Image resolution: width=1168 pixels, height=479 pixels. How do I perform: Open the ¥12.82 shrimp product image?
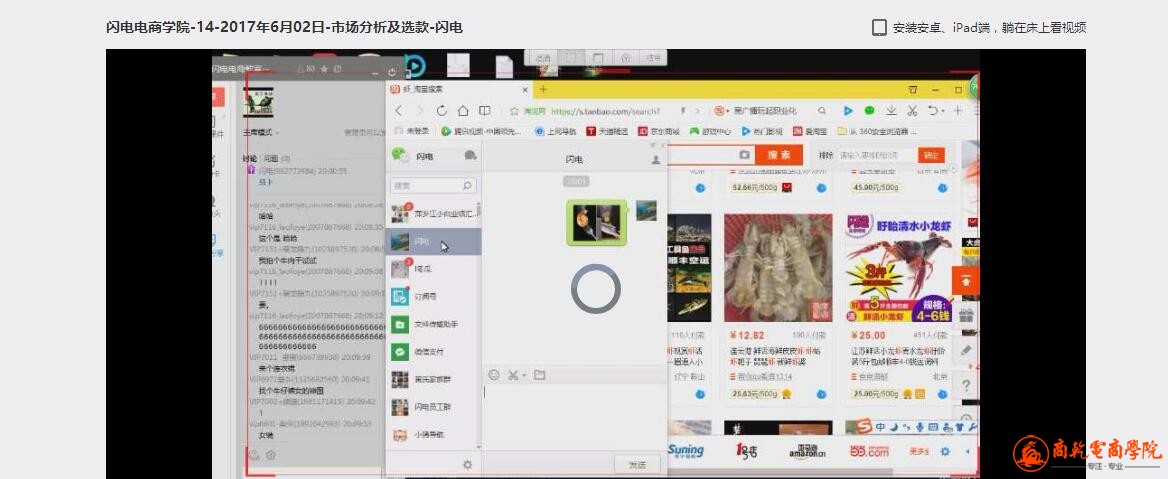point(778,268)
